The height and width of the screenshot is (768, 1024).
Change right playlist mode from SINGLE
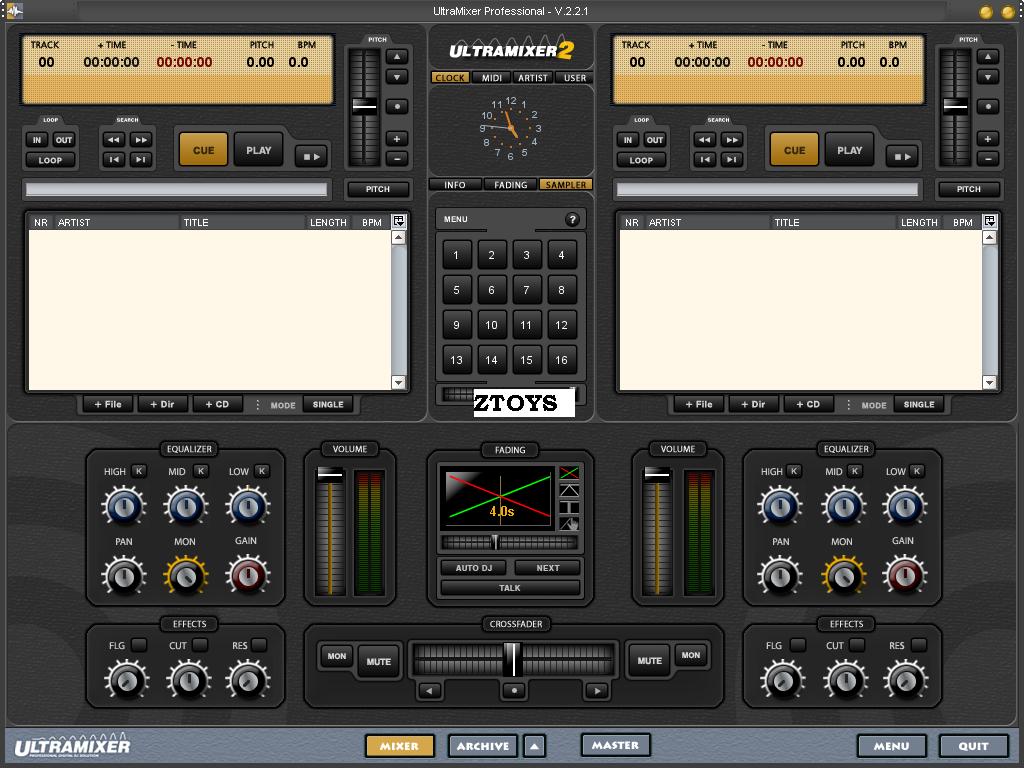(x=919, y=404)
